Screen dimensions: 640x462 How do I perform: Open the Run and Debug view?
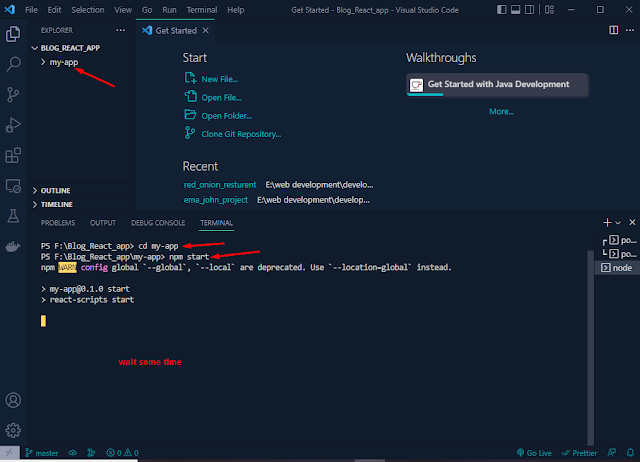13,125
